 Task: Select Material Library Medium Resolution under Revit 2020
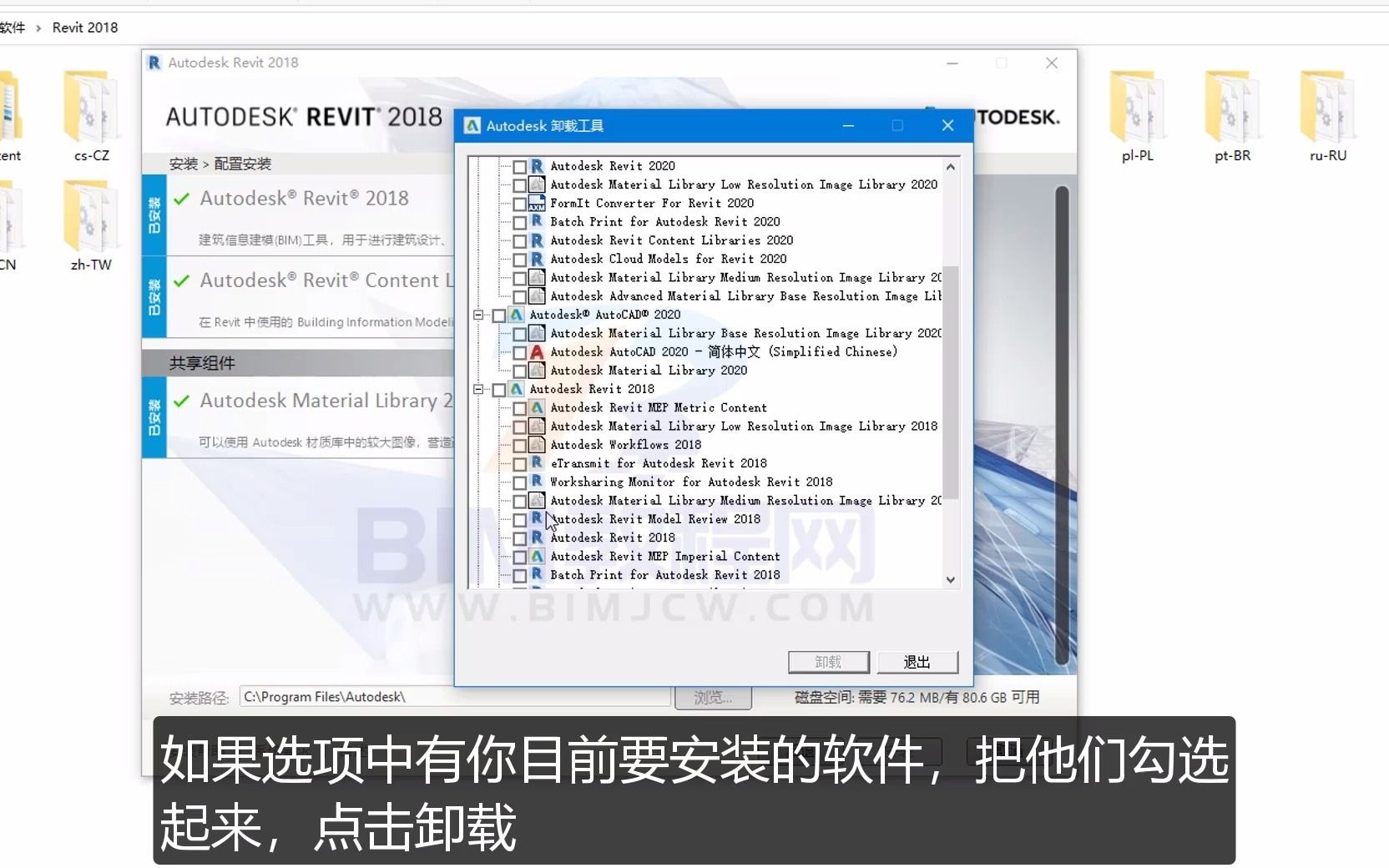745,278
